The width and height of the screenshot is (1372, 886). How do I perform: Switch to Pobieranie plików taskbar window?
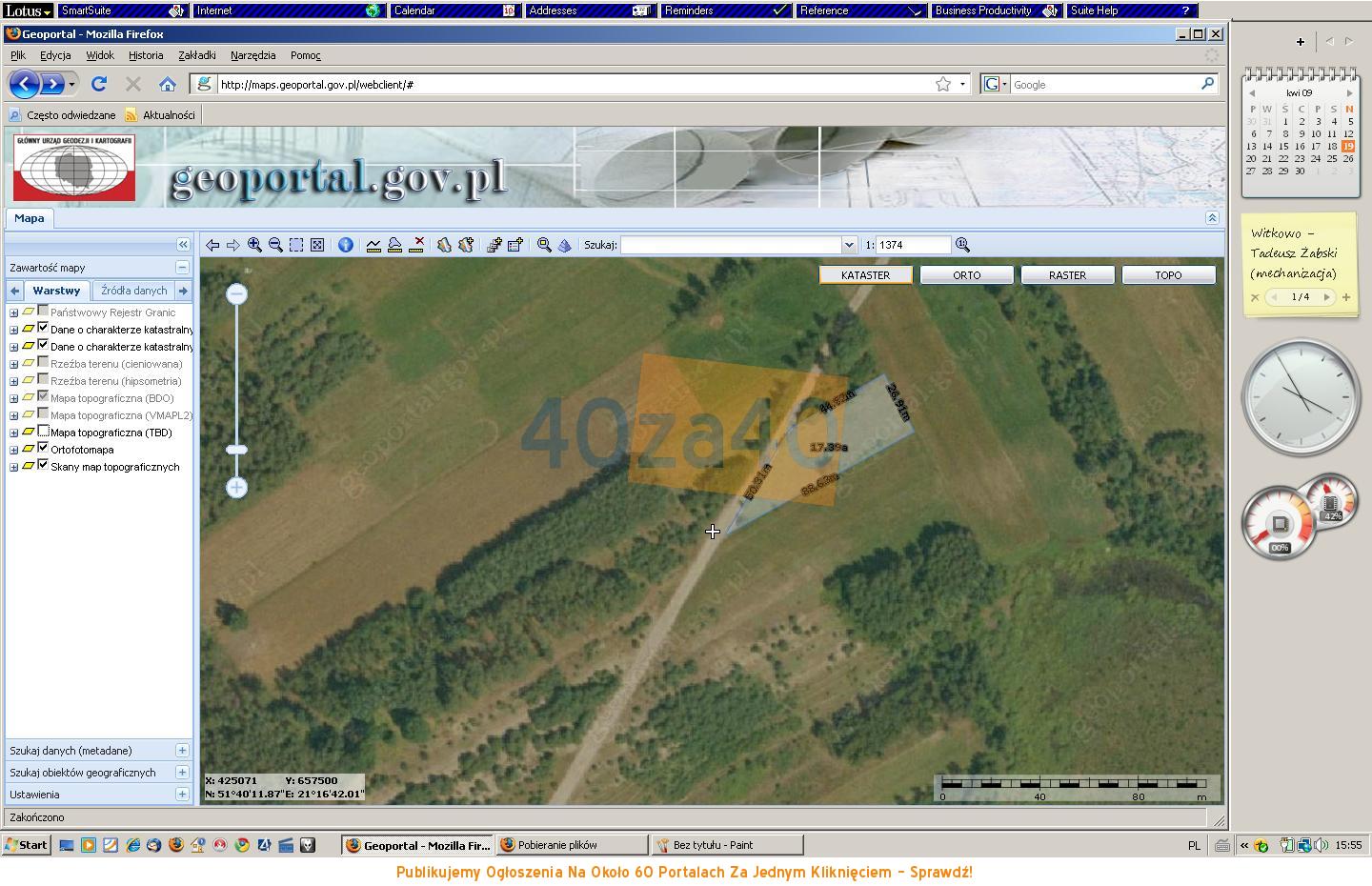click(572, 844)
